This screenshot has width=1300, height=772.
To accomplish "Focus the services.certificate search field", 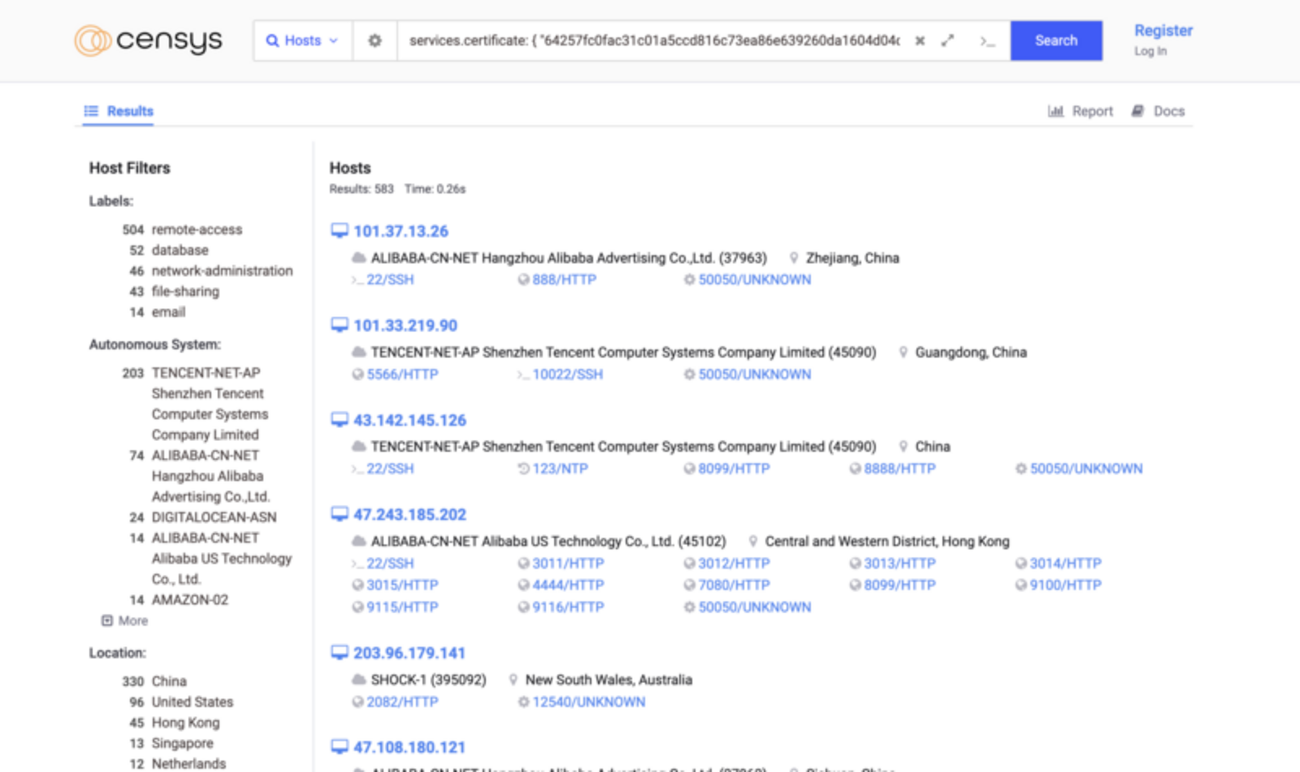I will (x=654, y=41).
